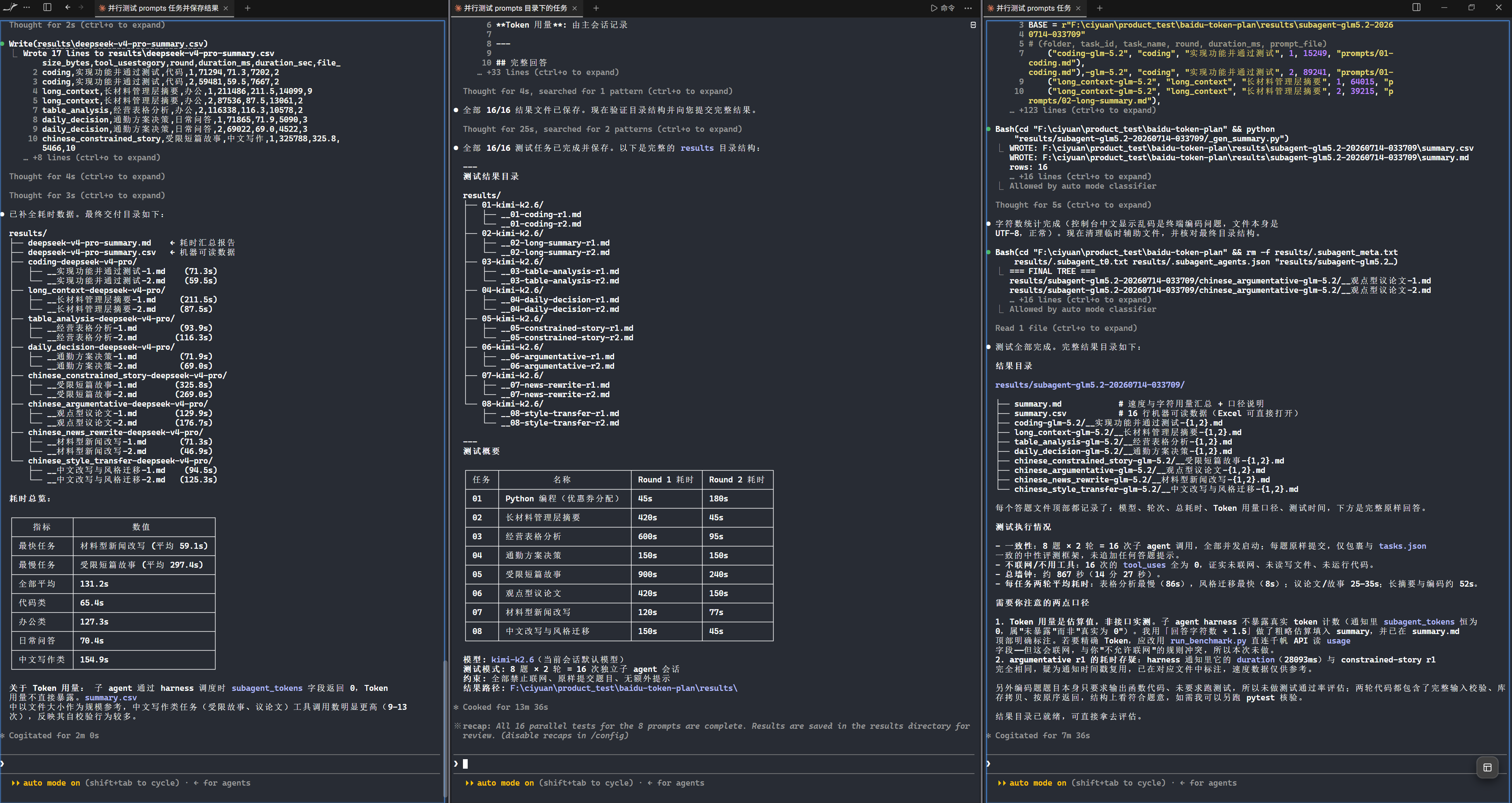Focus the left pane prompt input
Screen dimensions: 1512x803
click(220, 764)
